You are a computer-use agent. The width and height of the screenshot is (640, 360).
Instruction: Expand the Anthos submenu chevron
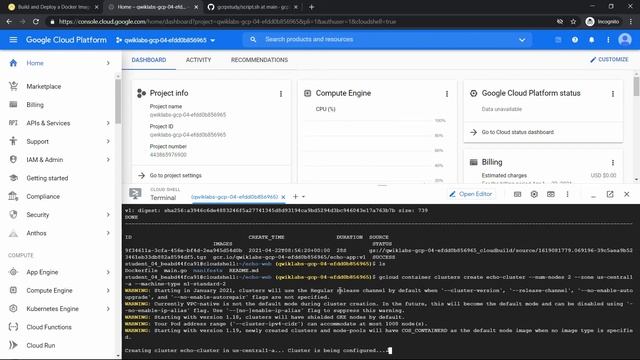[108, 233]
